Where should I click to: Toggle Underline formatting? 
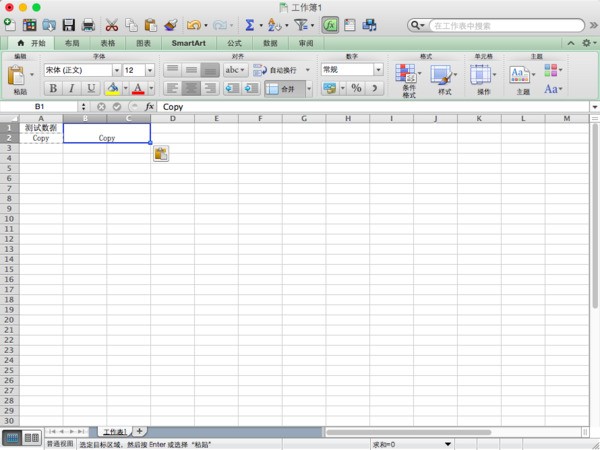coord(92,89)
